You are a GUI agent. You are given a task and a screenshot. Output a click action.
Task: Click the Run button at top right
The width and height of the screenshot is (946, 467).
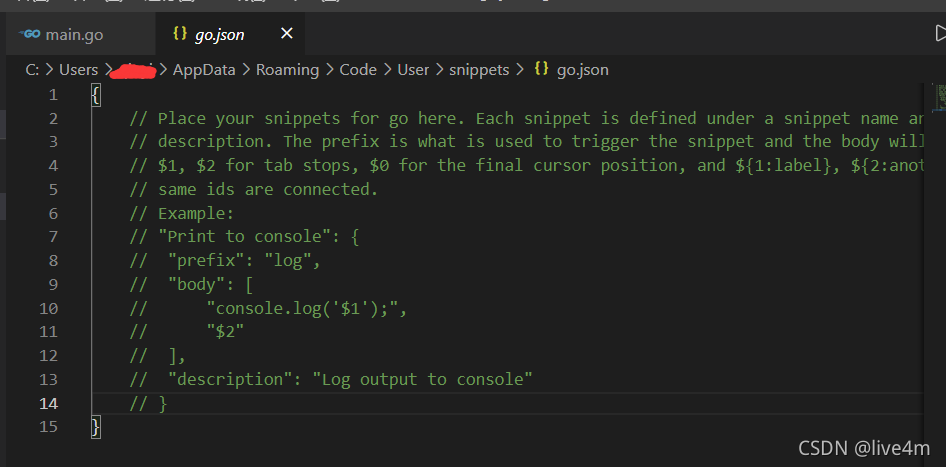940,33
